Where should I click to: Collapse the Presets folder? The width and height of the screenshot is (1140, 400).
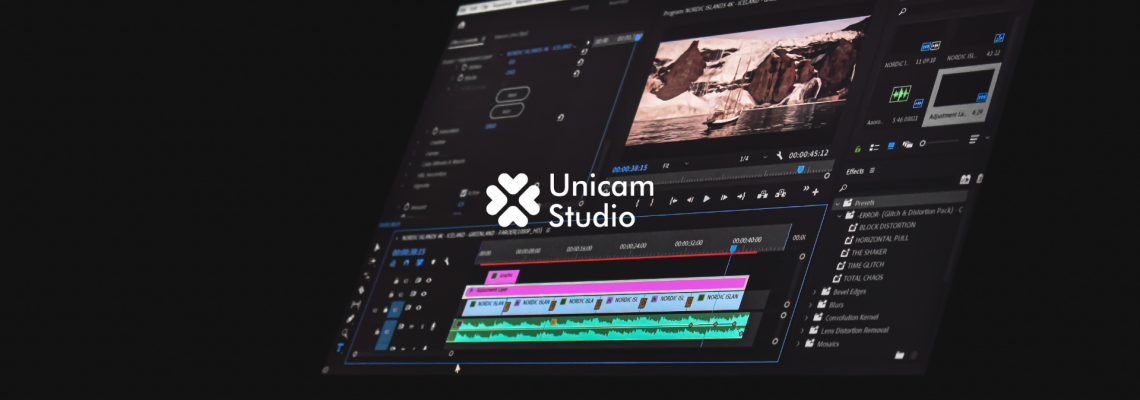coord(837,203)
